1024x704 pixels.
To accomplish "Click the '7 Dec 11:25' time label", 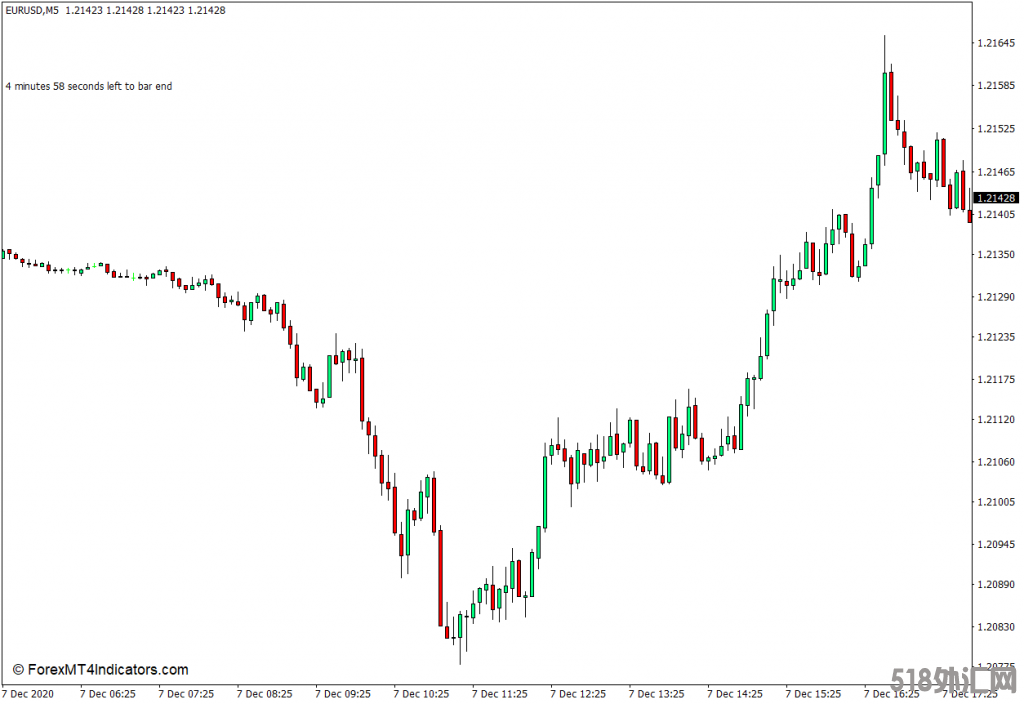I will coord(500,694).
